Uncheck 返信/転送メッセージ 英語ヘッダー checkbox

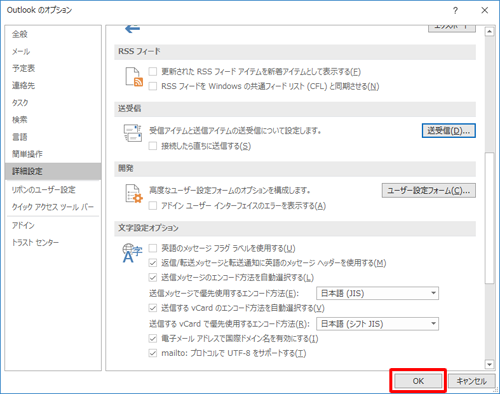153,263
